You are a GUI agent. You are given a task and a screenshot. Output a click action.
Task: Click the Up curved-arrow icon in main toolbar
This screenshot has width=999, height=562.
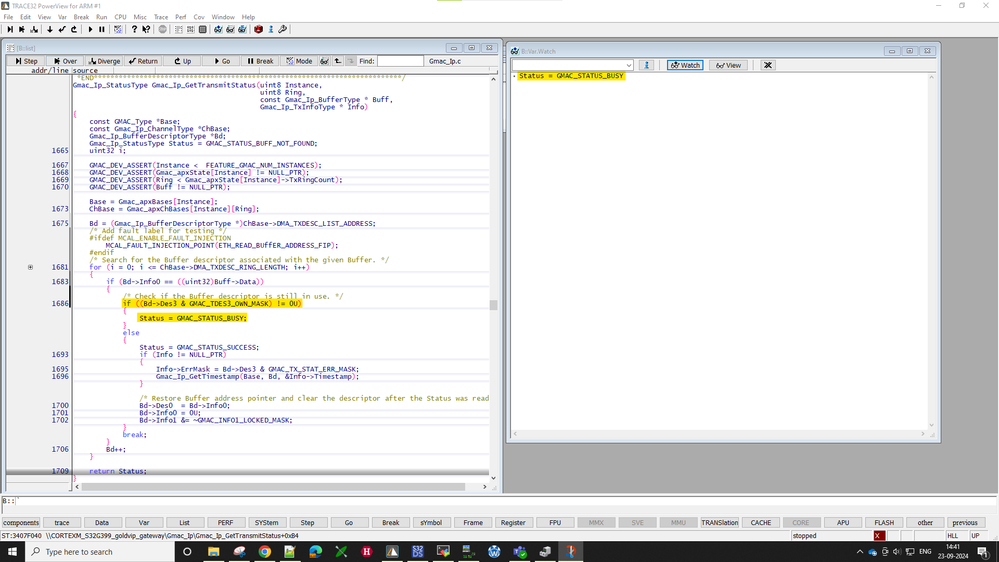point(74,29)
